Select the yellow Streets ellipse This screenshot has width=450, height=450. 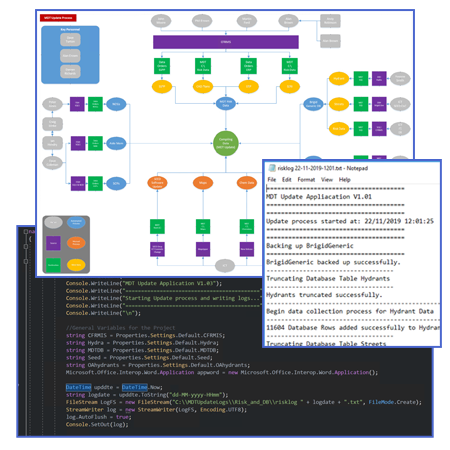(339, 104)
